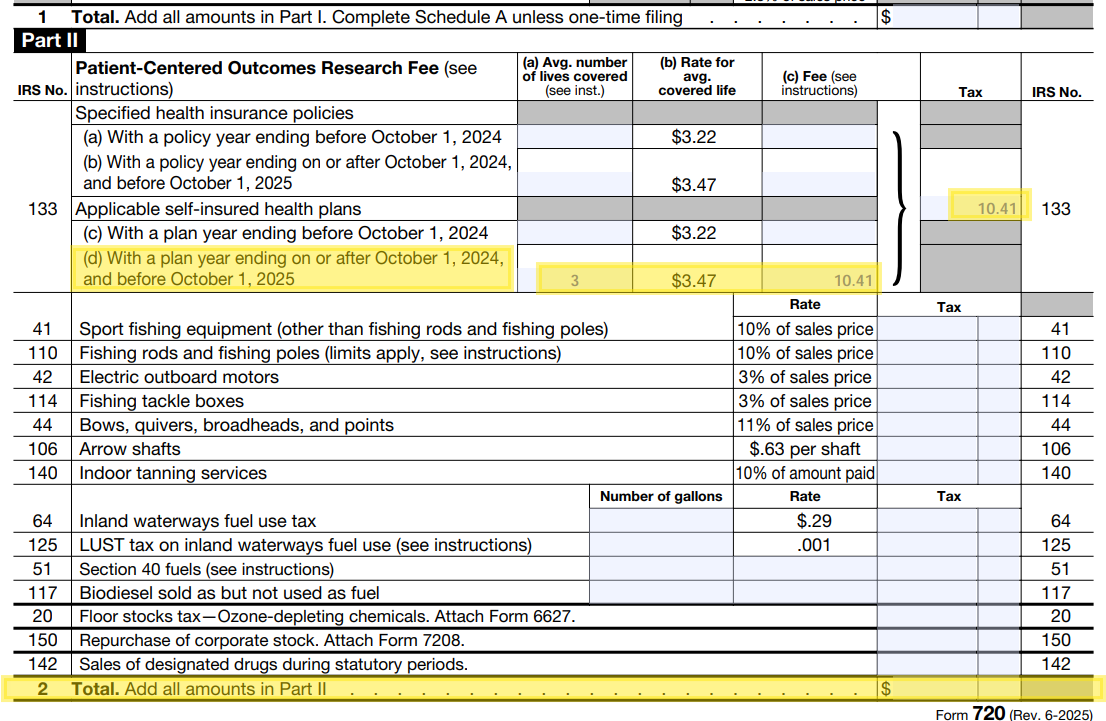Click 'Indoor tanning services' row label
The height and width of the screenshot is (721, 1106).
(x=173, y=473)
